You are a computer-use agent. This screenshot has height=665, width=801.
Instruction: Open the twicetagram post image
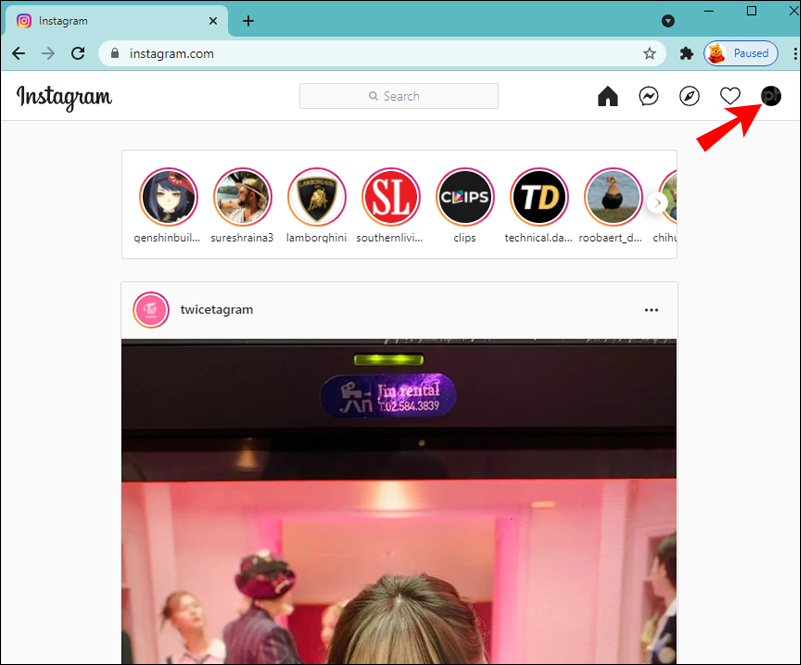click(x=399, y=501)
